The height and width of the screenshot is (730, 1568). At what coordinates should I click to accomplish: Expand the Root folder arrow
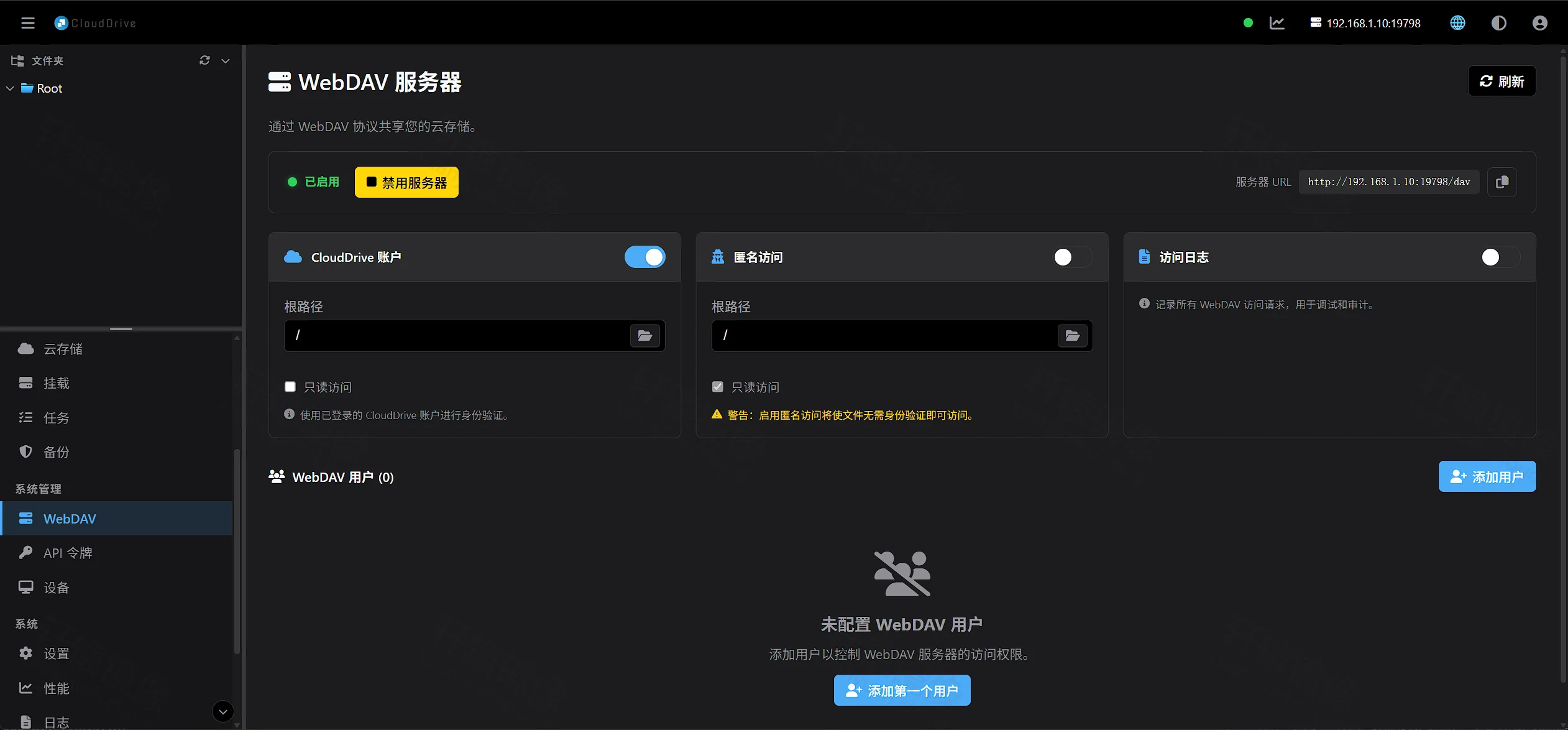[10, 88]
